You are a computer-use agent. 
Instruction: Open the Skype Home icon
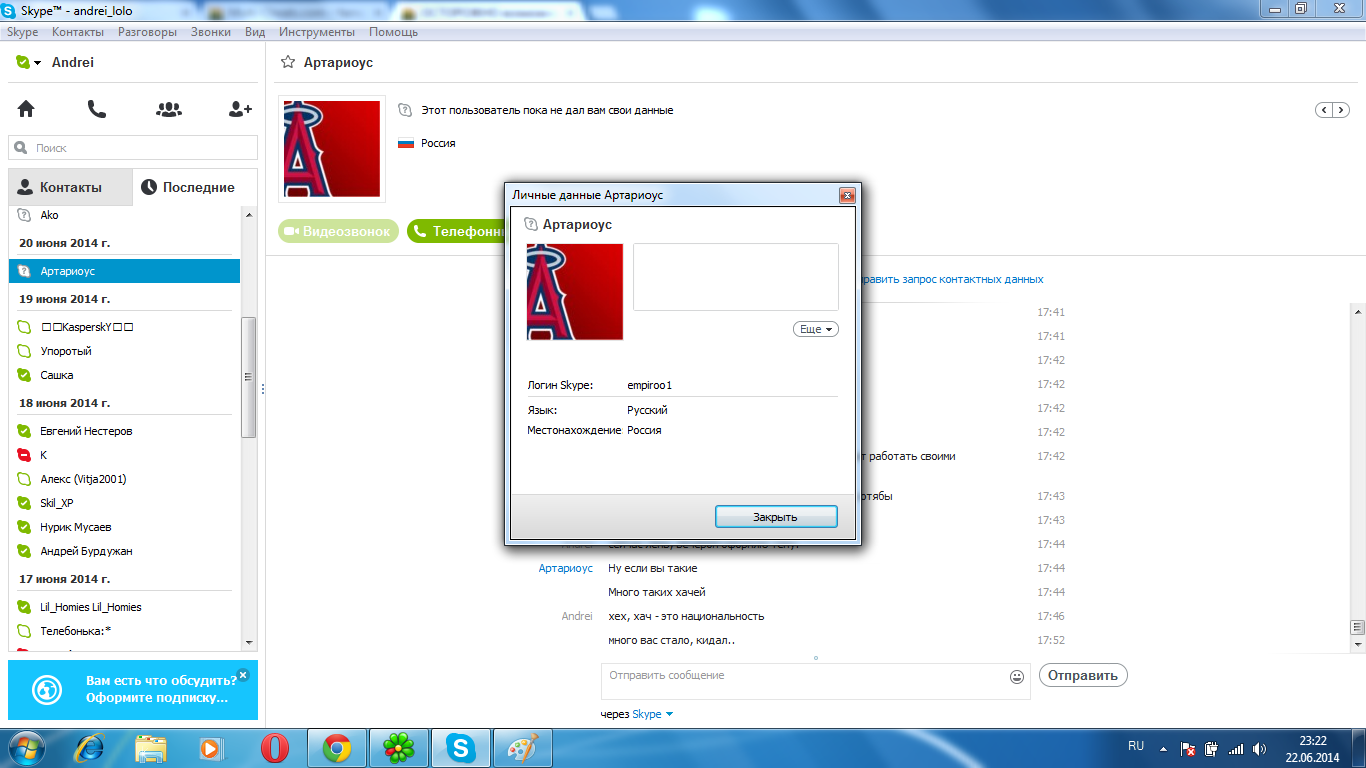(26, 109)
